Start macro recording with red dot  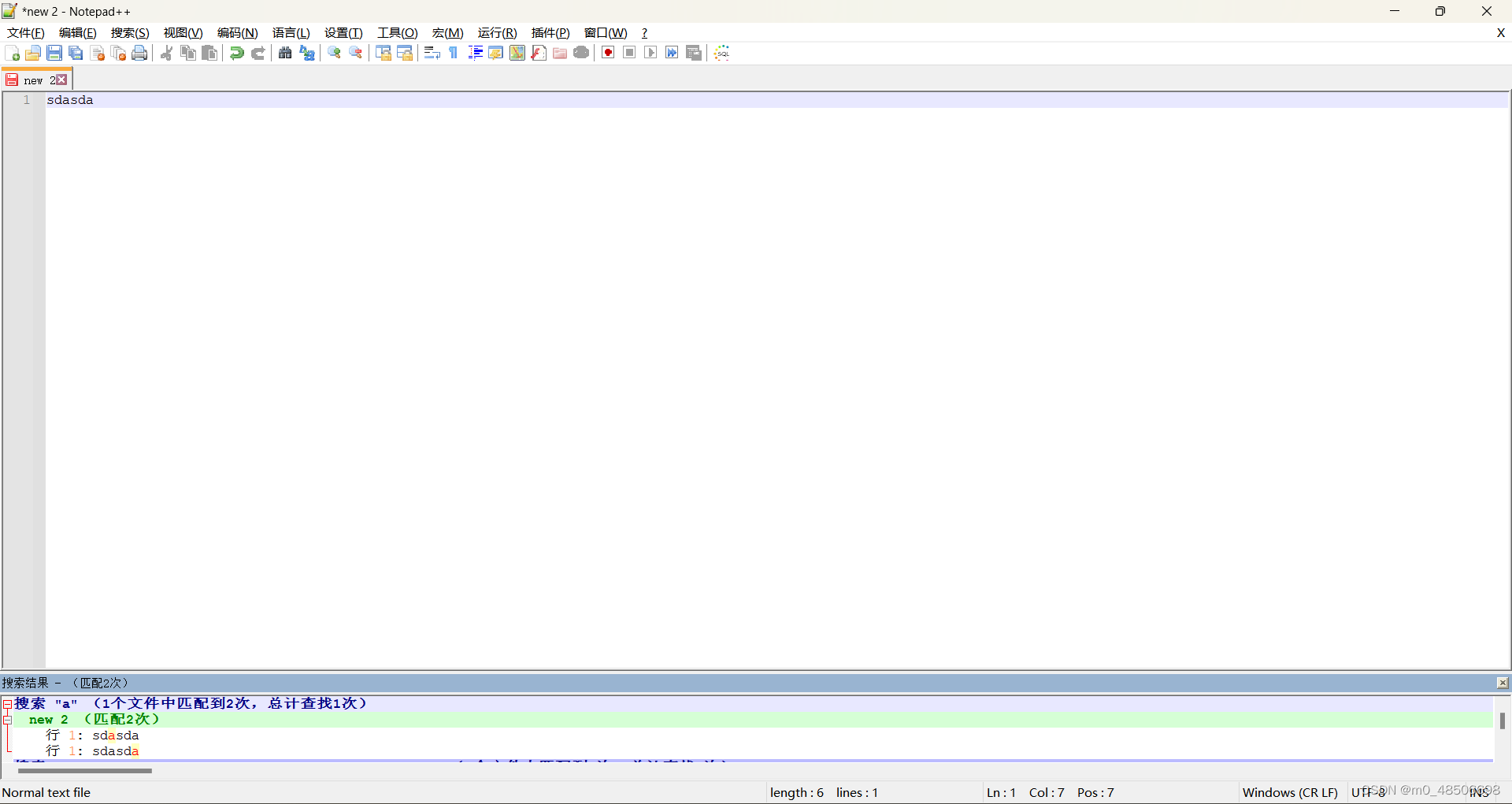(x=608, y=53)
